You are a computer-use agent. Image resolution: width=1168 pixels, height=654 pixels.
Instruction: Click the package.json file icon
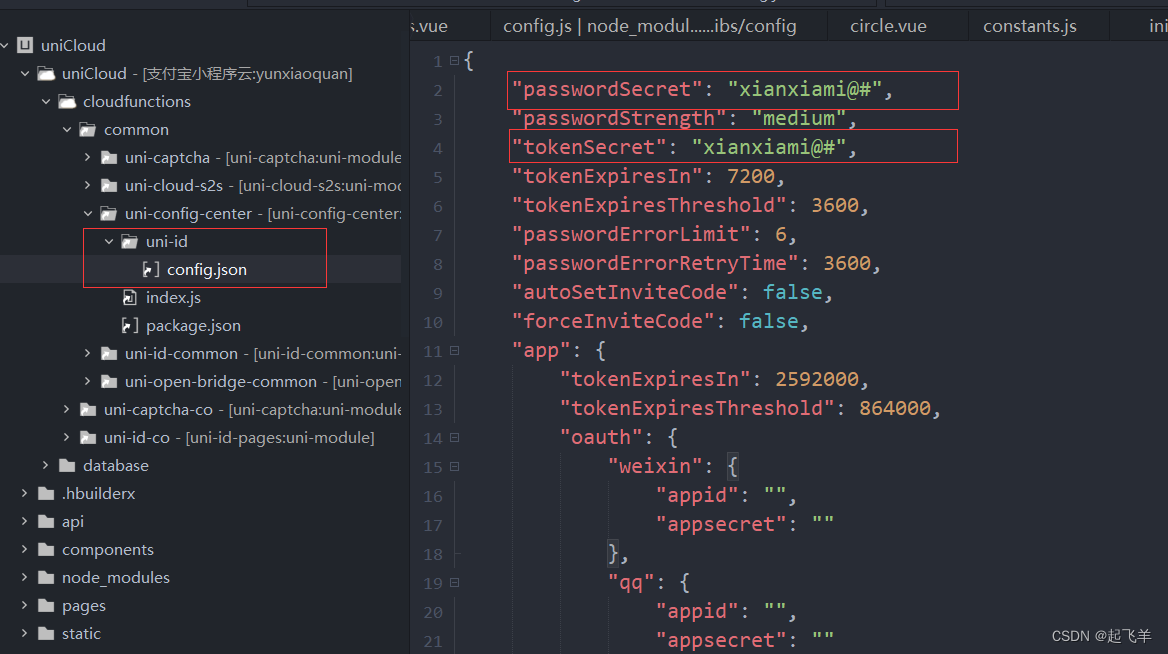tap(130, 326)
